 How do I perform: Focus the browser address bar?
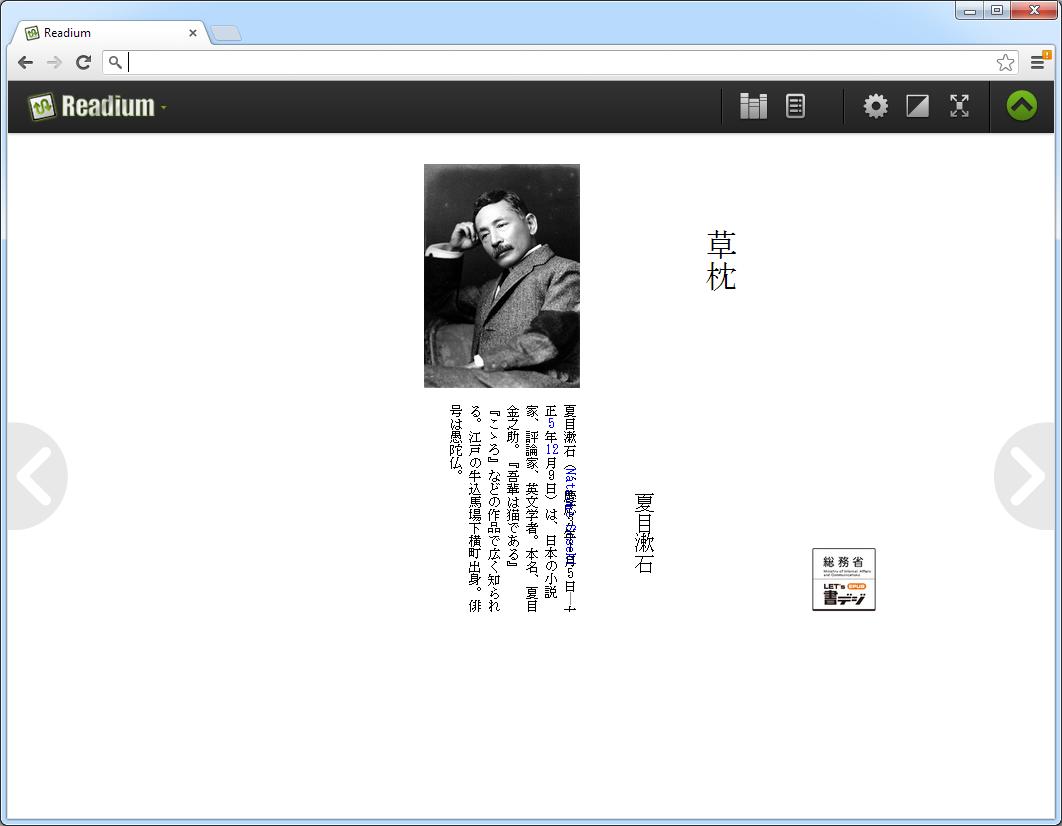(x=560, y=63)
